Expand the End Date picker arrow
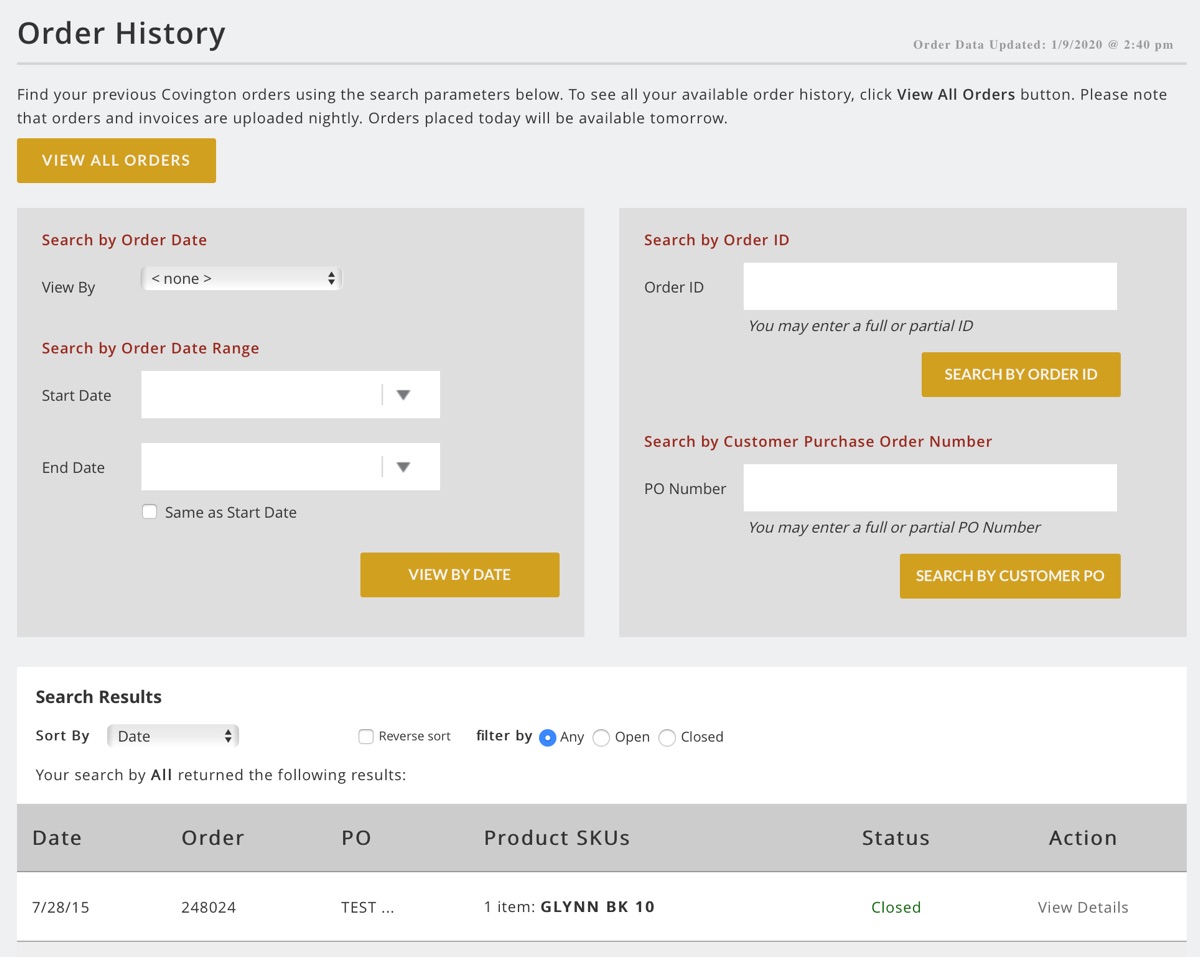This screenshot has height=957, width=1200. (403, 467)
